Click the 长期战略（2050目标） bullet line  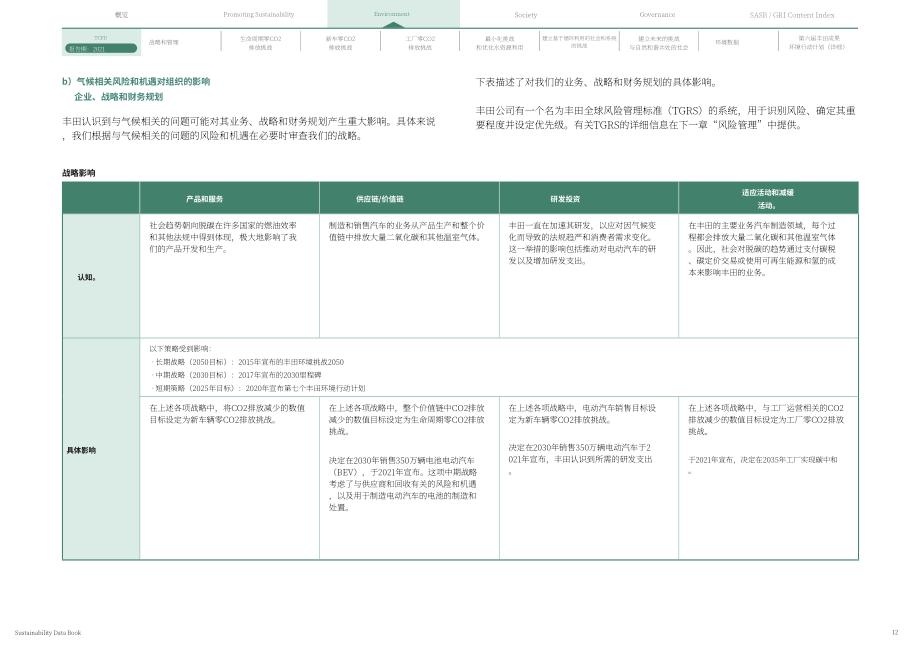point(248,362)
